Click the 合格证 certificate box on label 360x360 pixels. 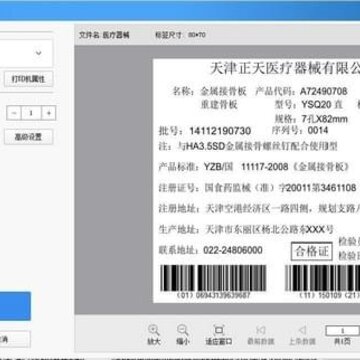click(x=312, y=251)
